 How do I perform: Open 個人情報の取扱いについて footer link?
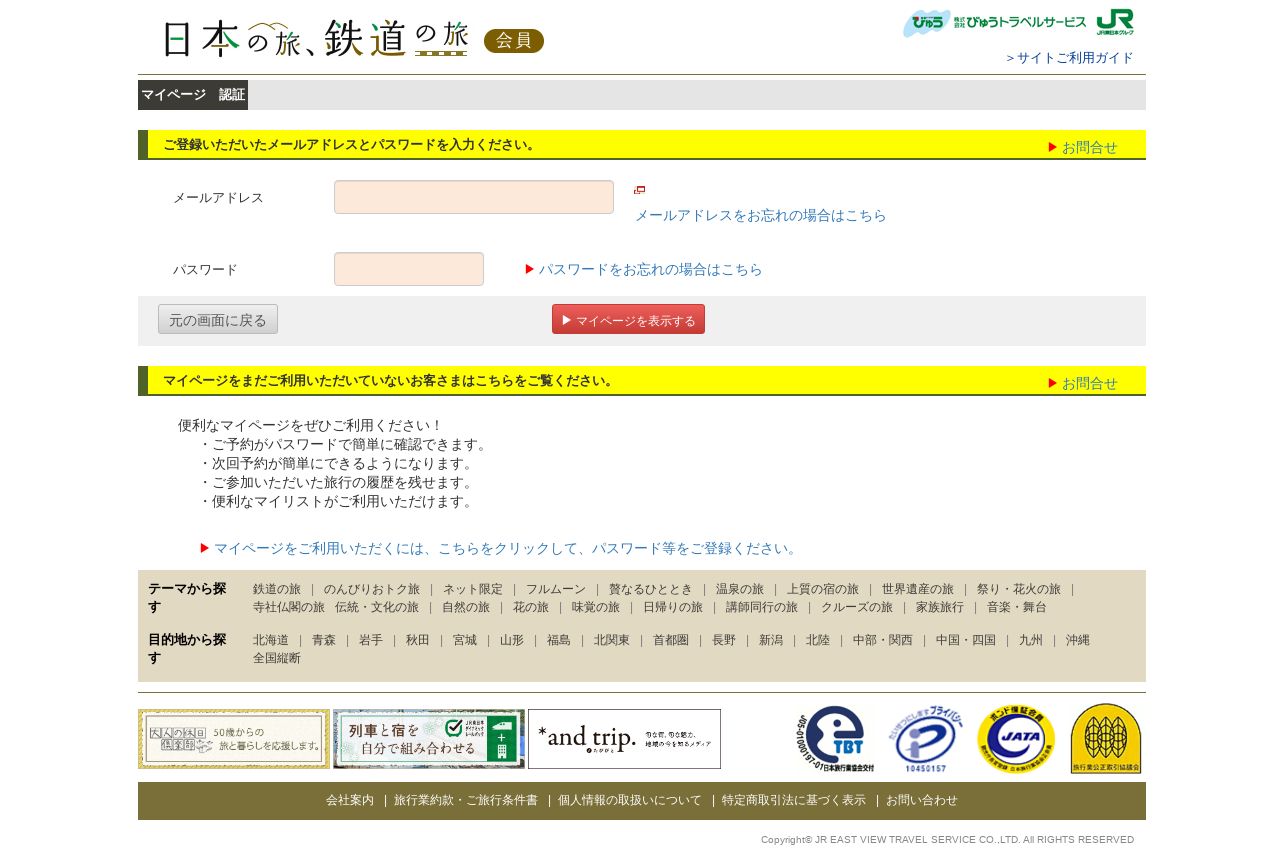pyautogui.click(x=630, y=800)
